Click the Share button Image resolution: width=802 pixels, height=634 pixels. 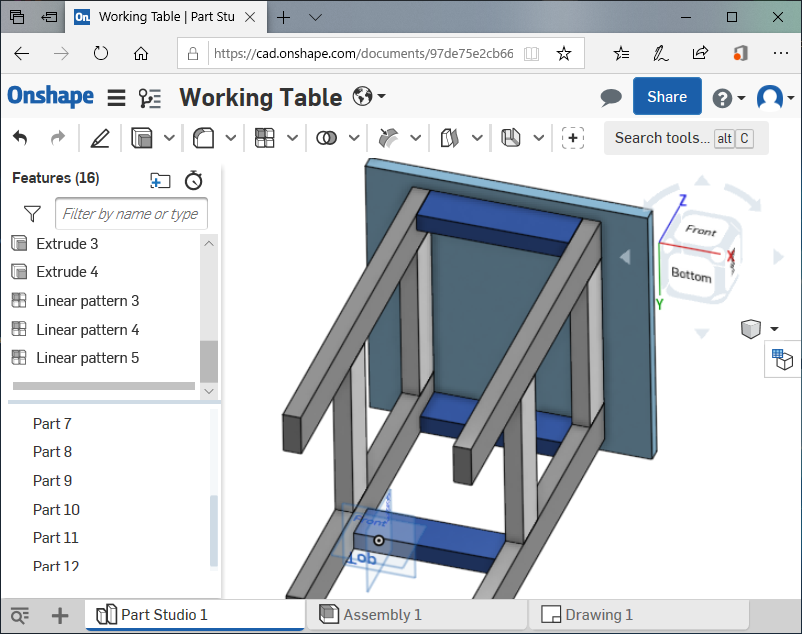667,96
